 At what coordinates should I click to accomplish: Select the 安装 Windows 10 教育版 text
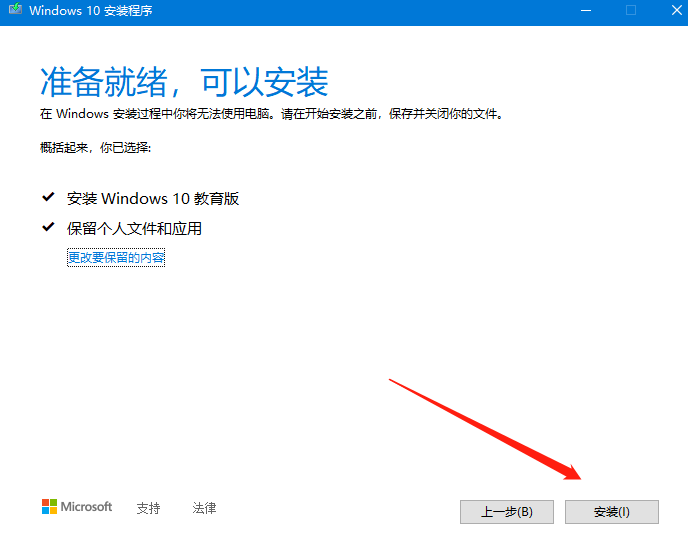tap(153, 198)
